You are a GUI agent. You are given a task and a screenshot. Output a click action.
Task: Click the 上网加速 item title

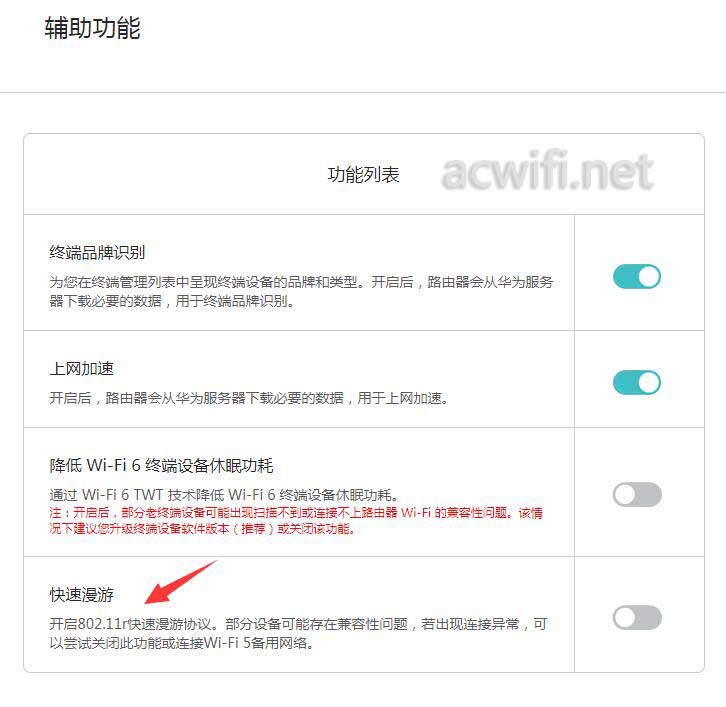pos(81,369)
